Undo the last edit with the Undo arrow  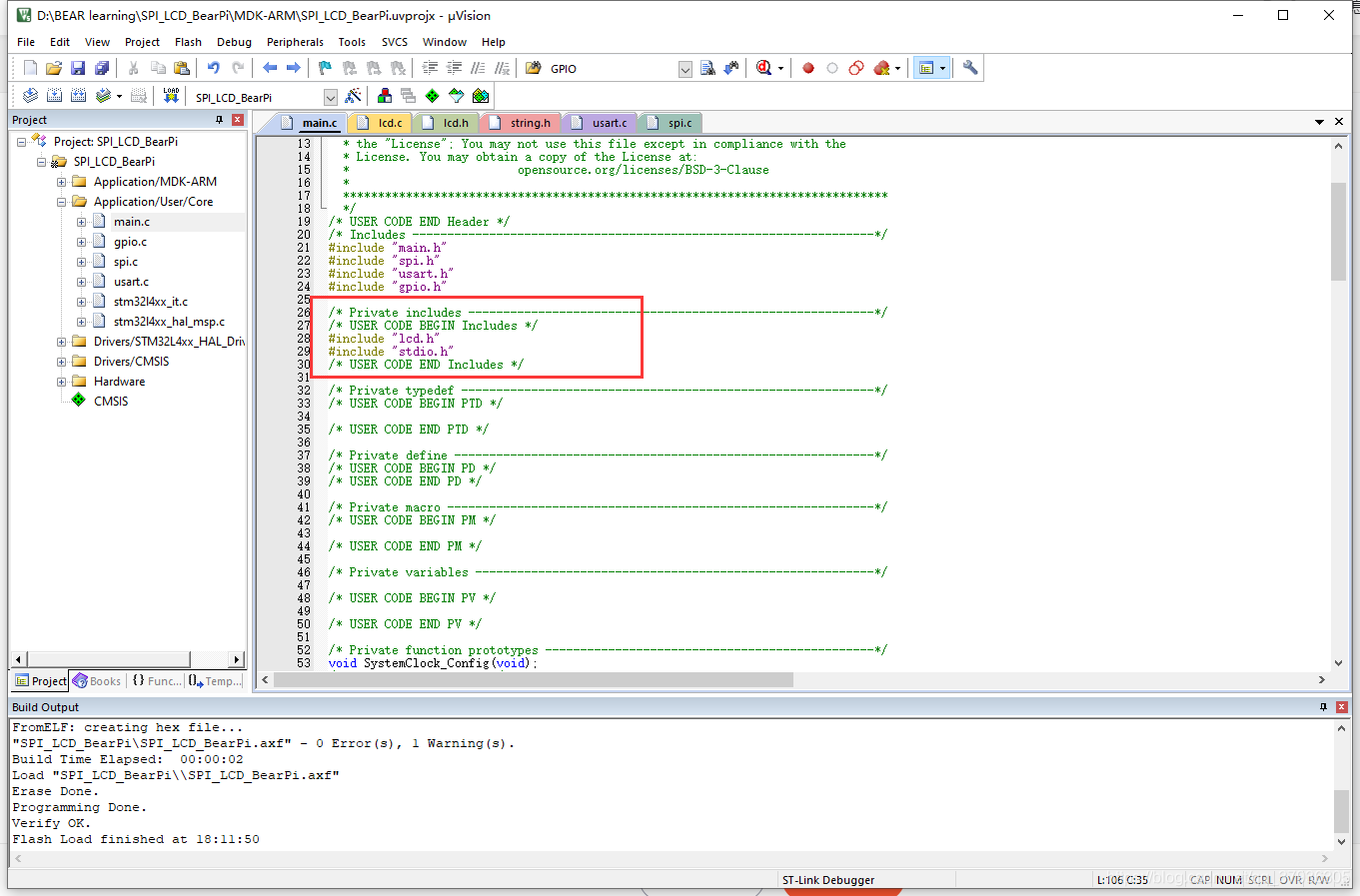coord(214,68)
